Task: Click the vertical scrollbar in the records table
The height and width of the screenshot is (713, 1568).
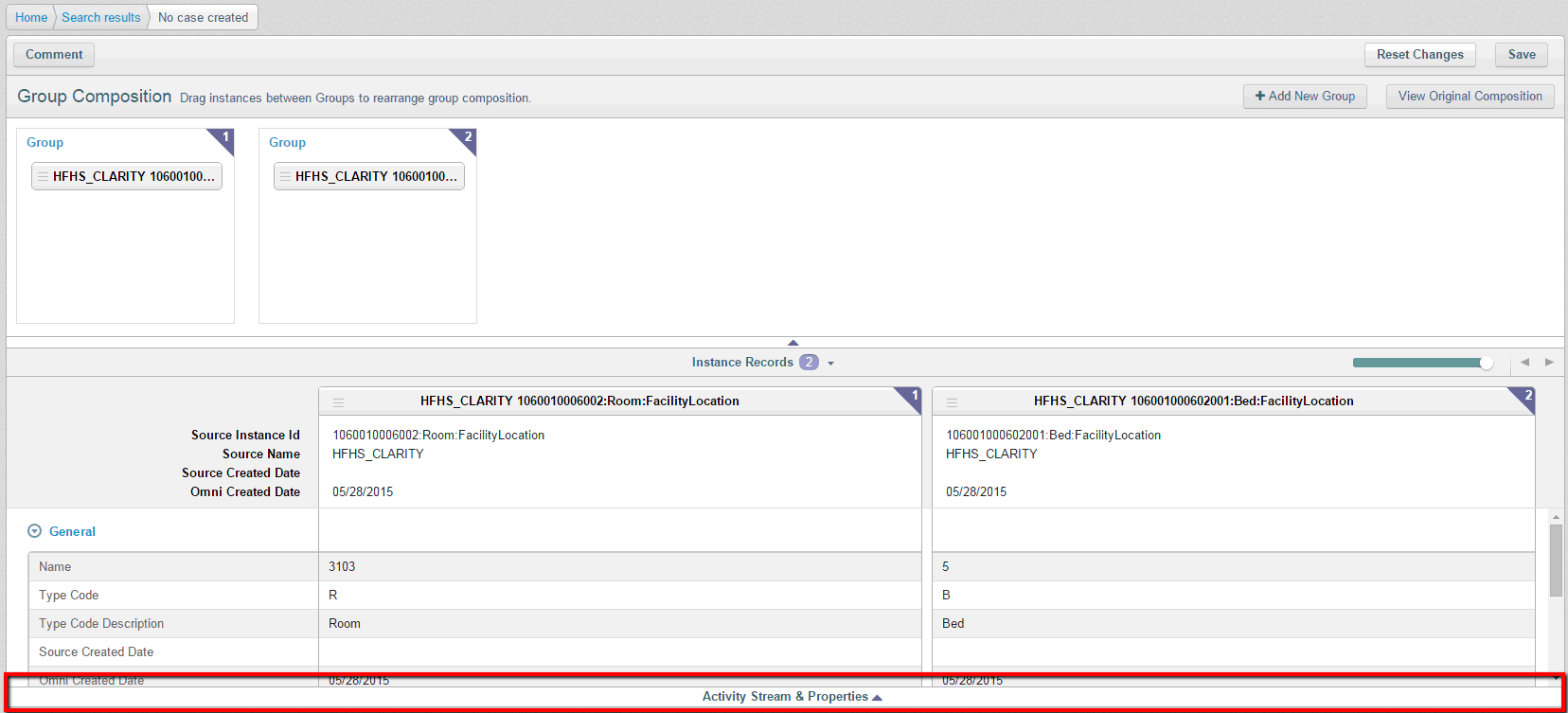Action: (1555, 559)
